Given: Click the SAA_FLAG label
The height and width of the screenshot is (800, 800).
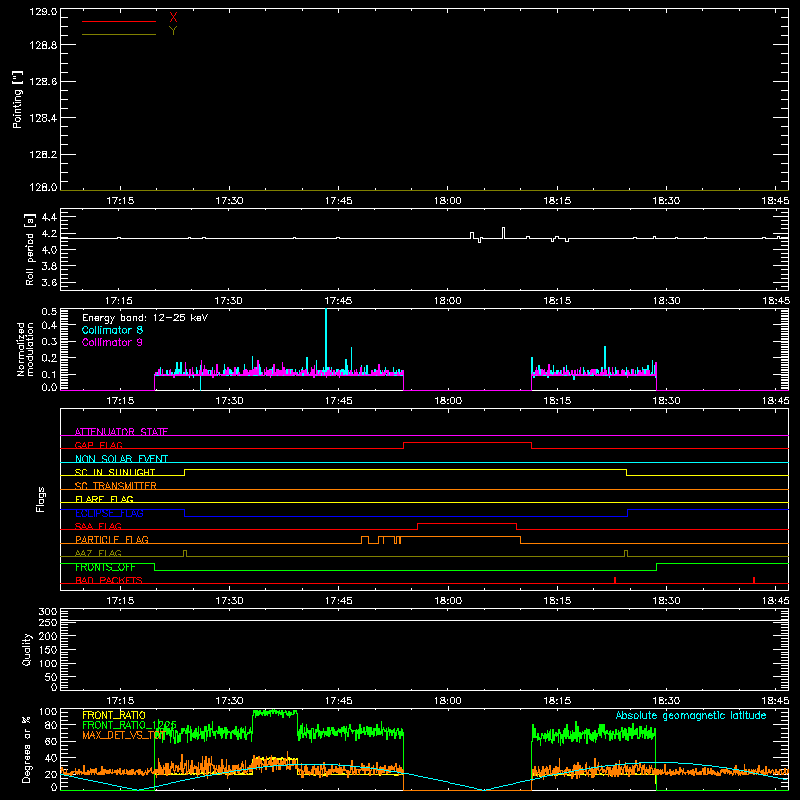Looking at the screenshot, I should (x=98, y=526).
